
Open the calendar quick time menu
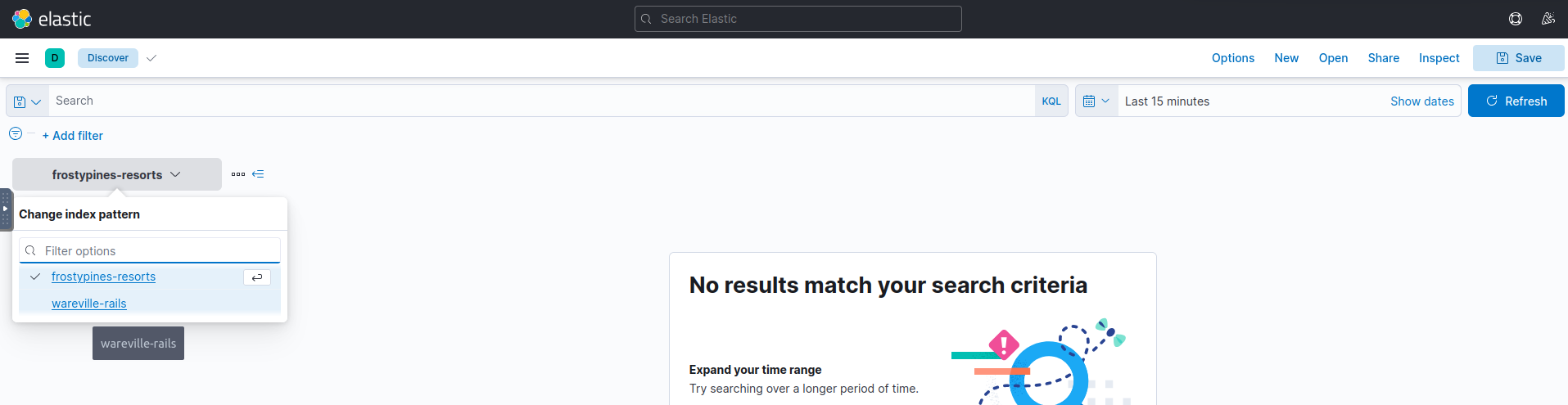pyautogui.click(x=1096, y=101)
